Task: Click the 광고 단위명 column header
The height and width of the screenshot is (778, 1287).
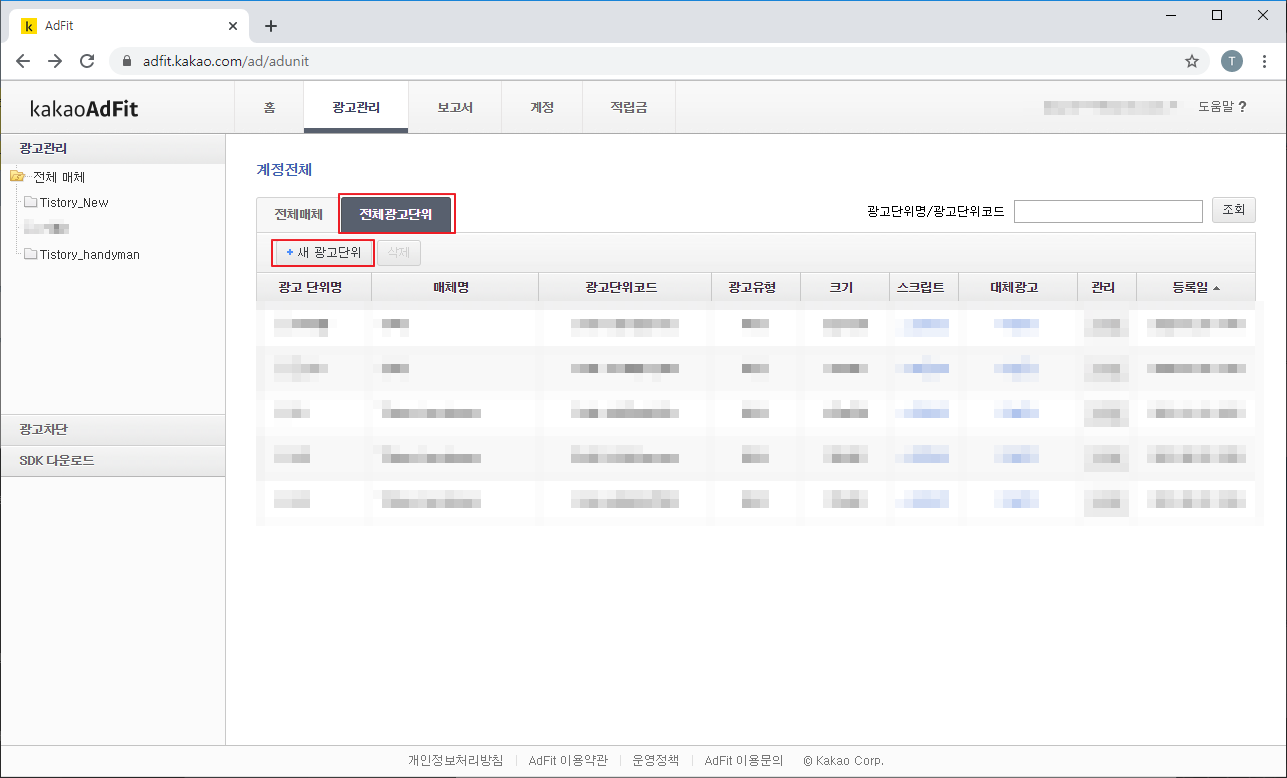Action: tap(314, 287)
